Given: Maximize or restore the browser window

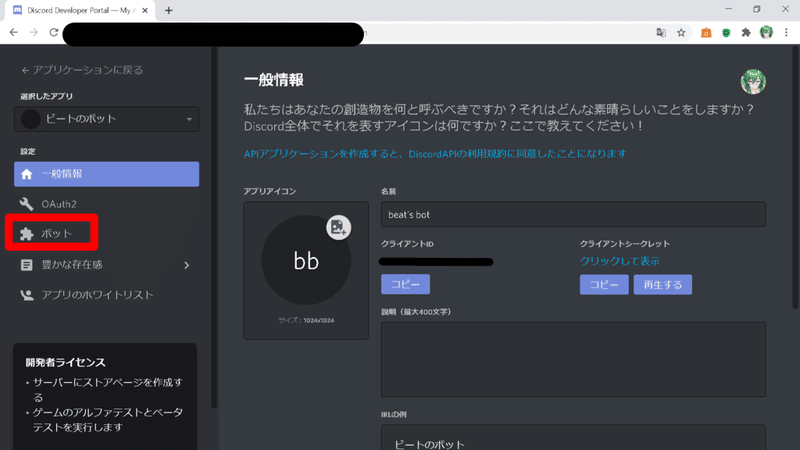Looking at the screenshot, I should click(x=757, y=9).
